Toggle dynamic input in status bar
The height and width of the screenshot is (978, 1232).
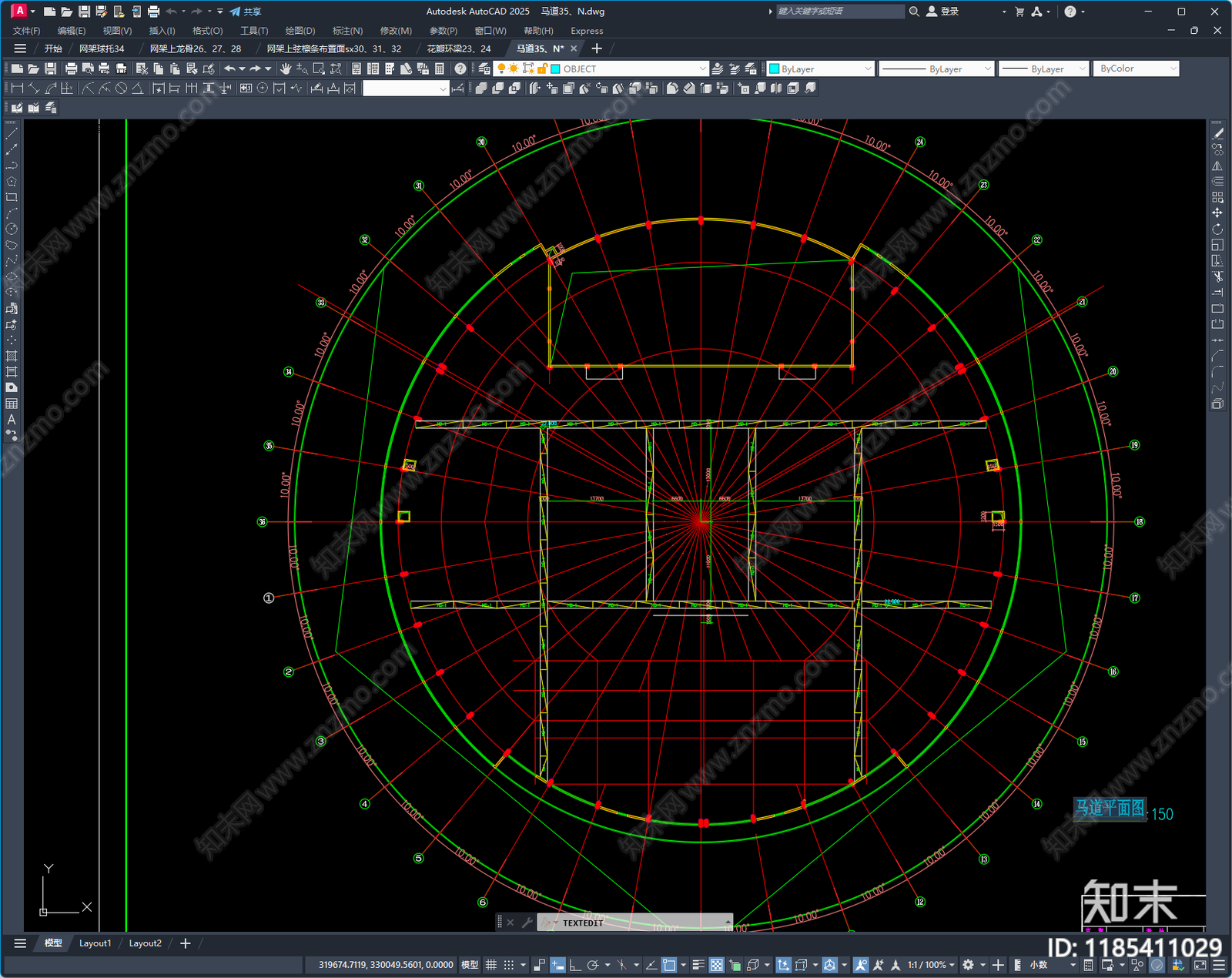(557, 965)
